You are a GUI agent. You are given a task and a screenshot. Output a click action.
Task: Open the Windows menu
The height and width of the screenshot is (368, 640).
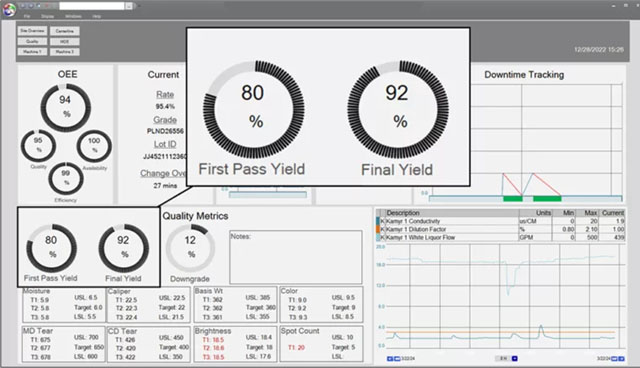pos(73,16)
